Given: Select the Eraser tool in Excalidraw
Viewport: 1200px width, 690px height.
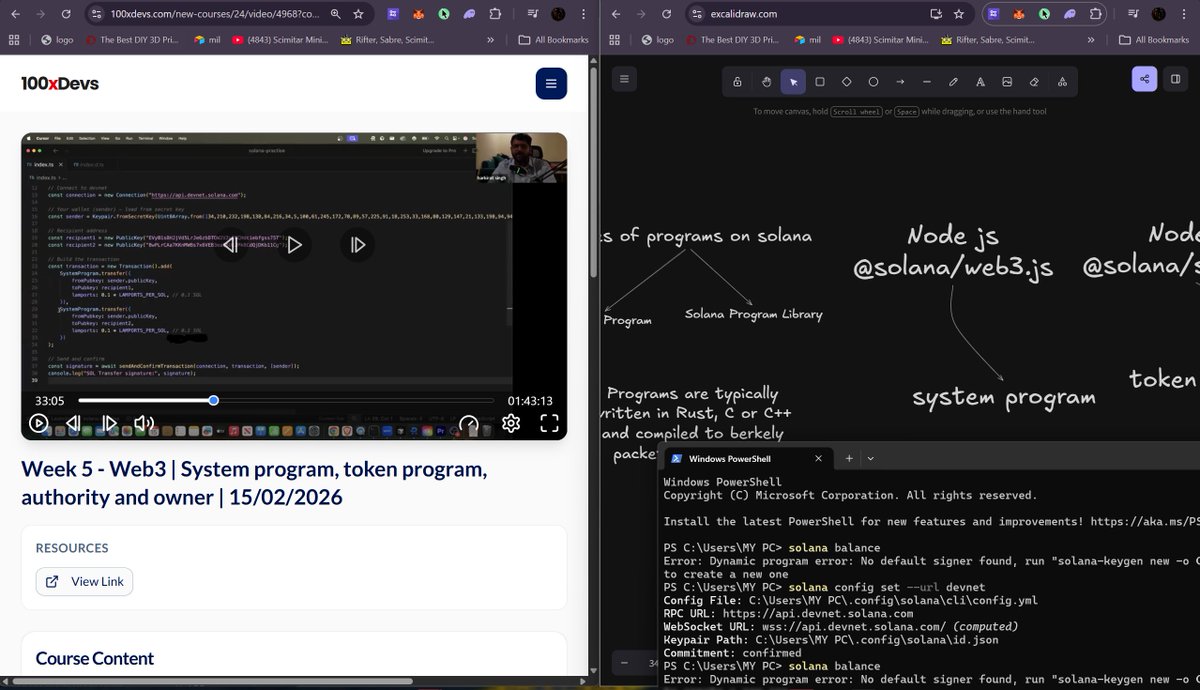Looking at the screenshot, I should pyautogui.click(x=1034, y=82).
